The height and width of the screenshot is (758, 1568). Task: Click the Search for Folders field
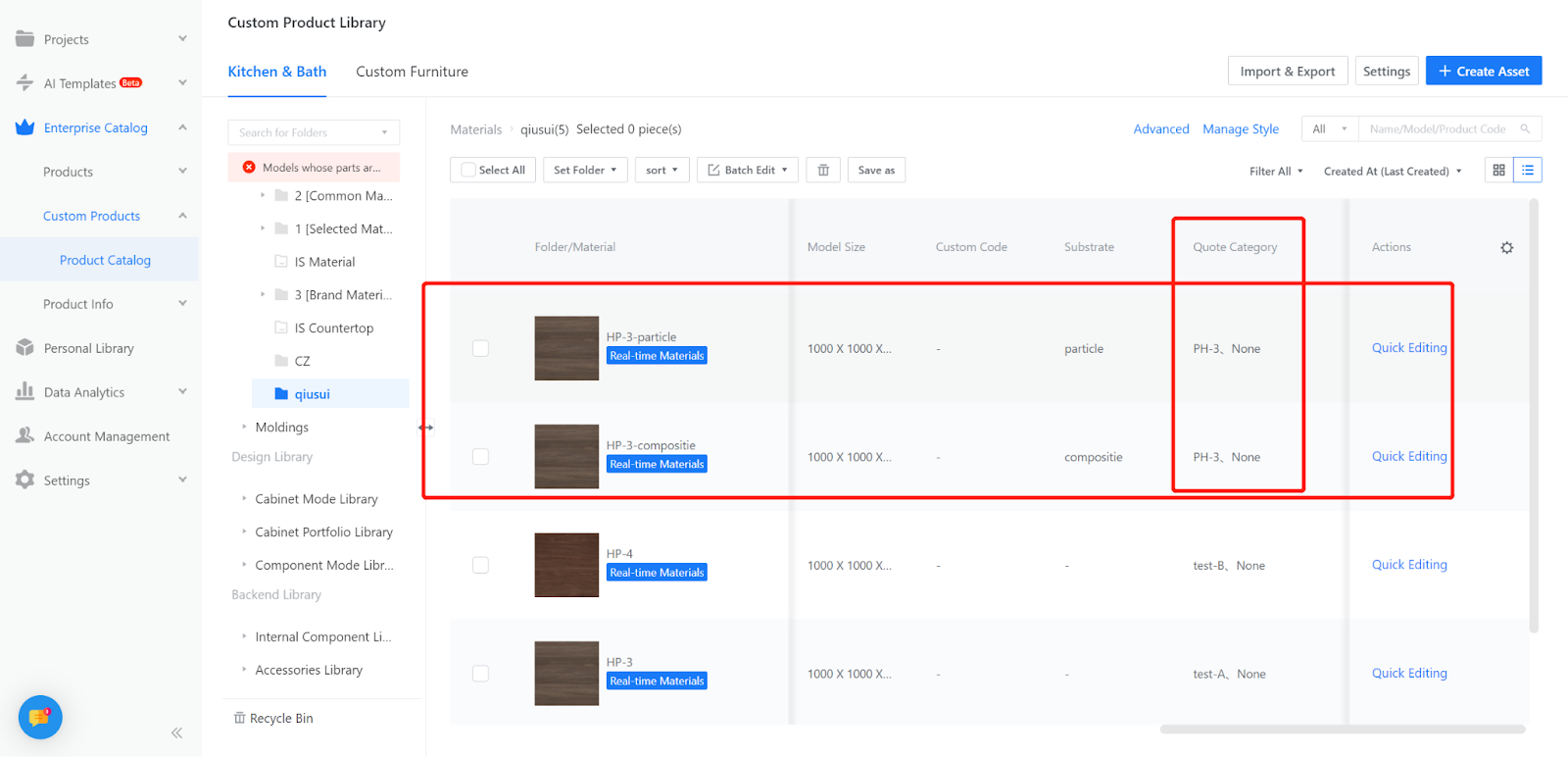[306, 132]
